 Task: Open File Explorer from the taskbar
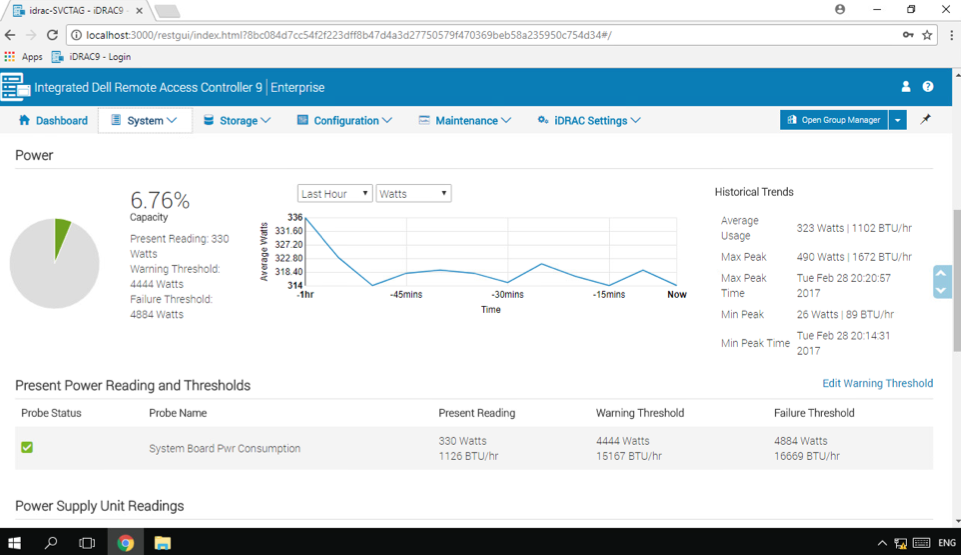pyautogui.click(x=162, y=543)
